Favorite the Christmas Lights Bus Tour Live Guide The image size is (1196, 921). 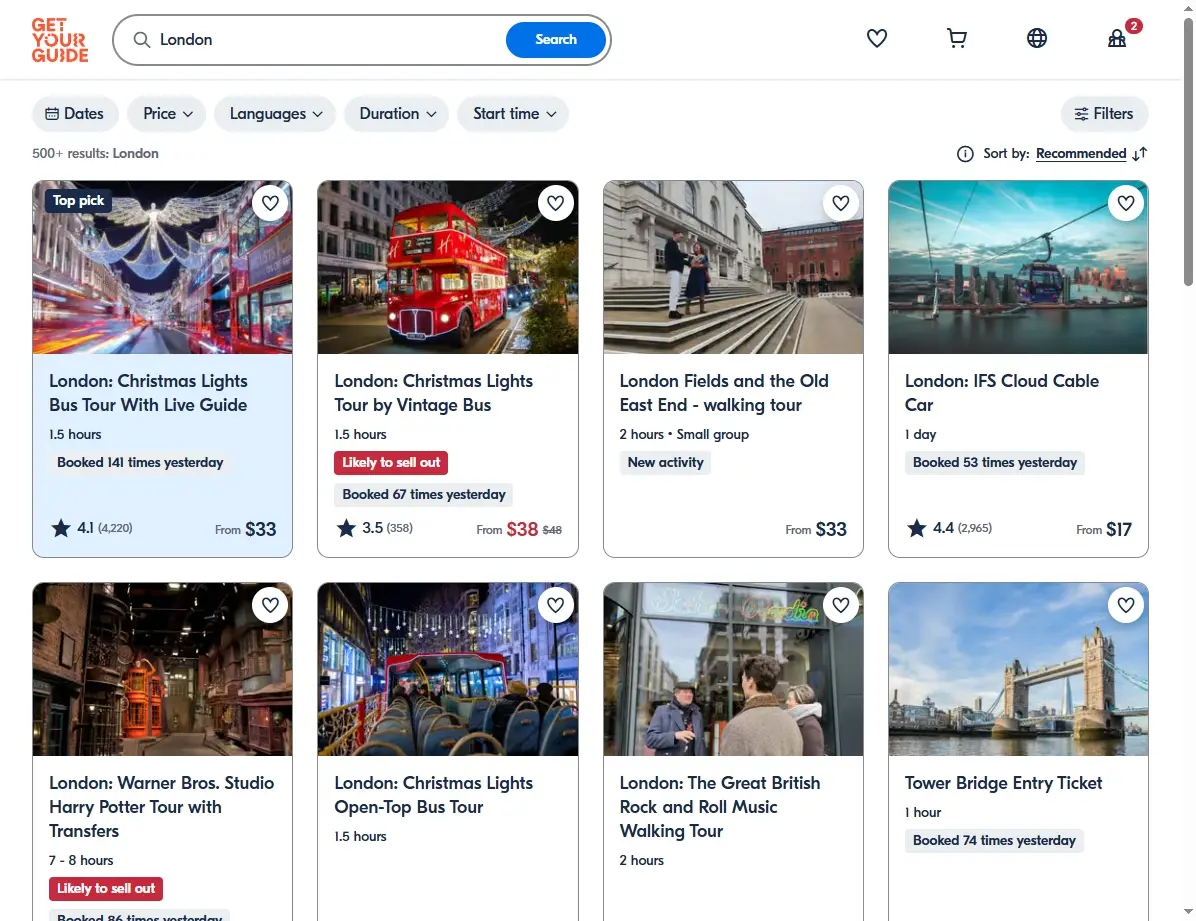coord(270,203)
